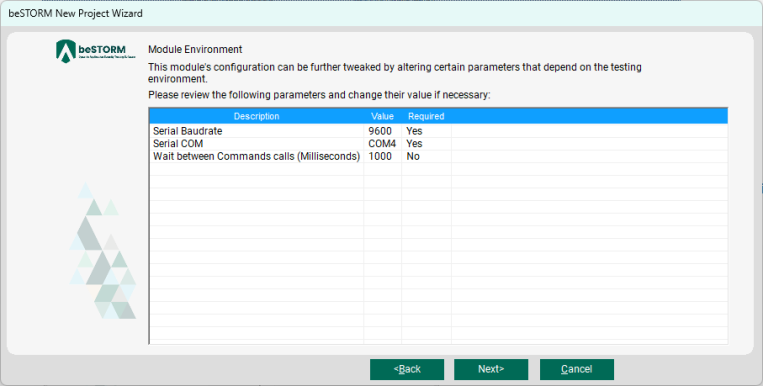
Task: Click the 9600 baudrate value
Action: (x=380, y=131)
